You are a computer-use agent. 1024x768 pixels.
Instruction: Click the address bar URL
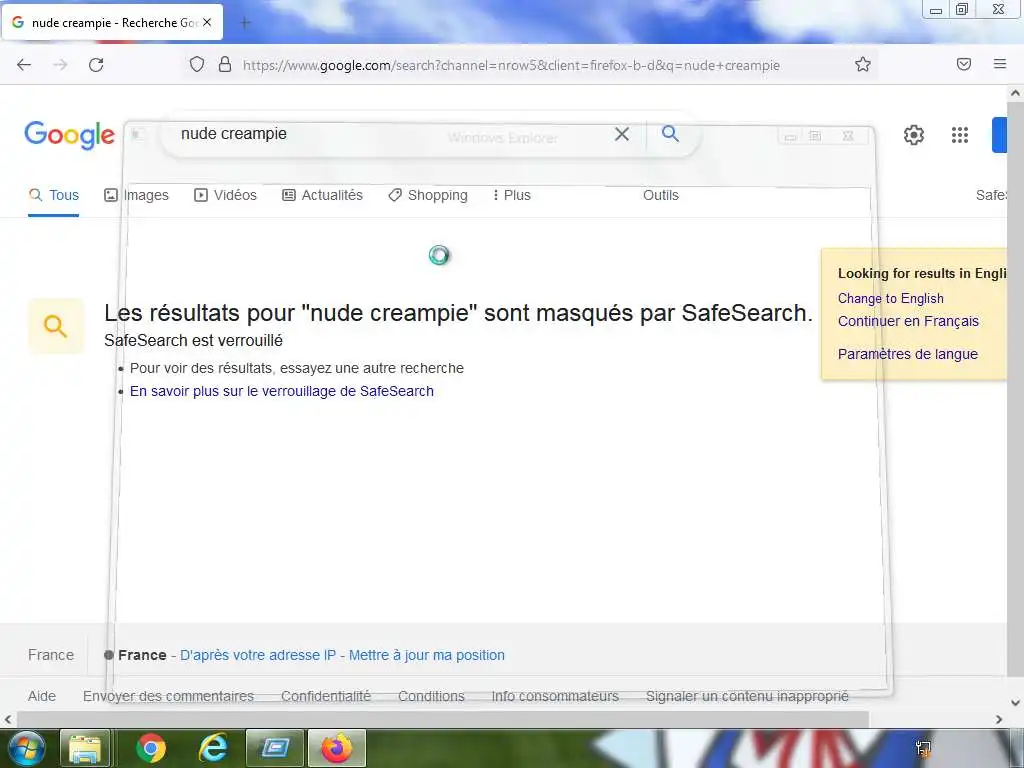[x=511, y=65]
